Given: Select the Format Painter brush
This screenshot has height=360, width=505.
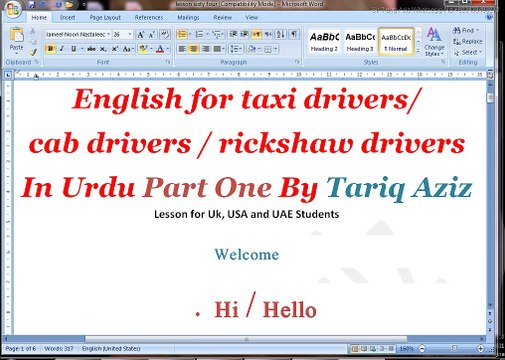Looking at the screenshot, I should (33, 52).
